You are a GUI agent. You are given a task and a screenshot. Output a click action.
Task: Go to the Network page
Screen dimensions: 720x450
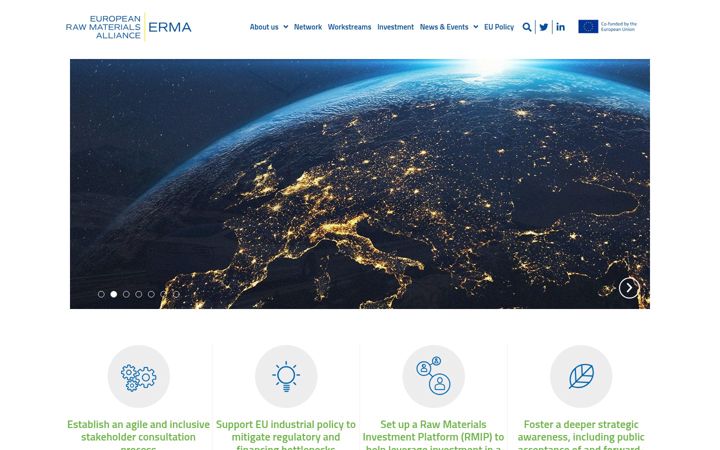pyautogui.click(x=308, y=27)
